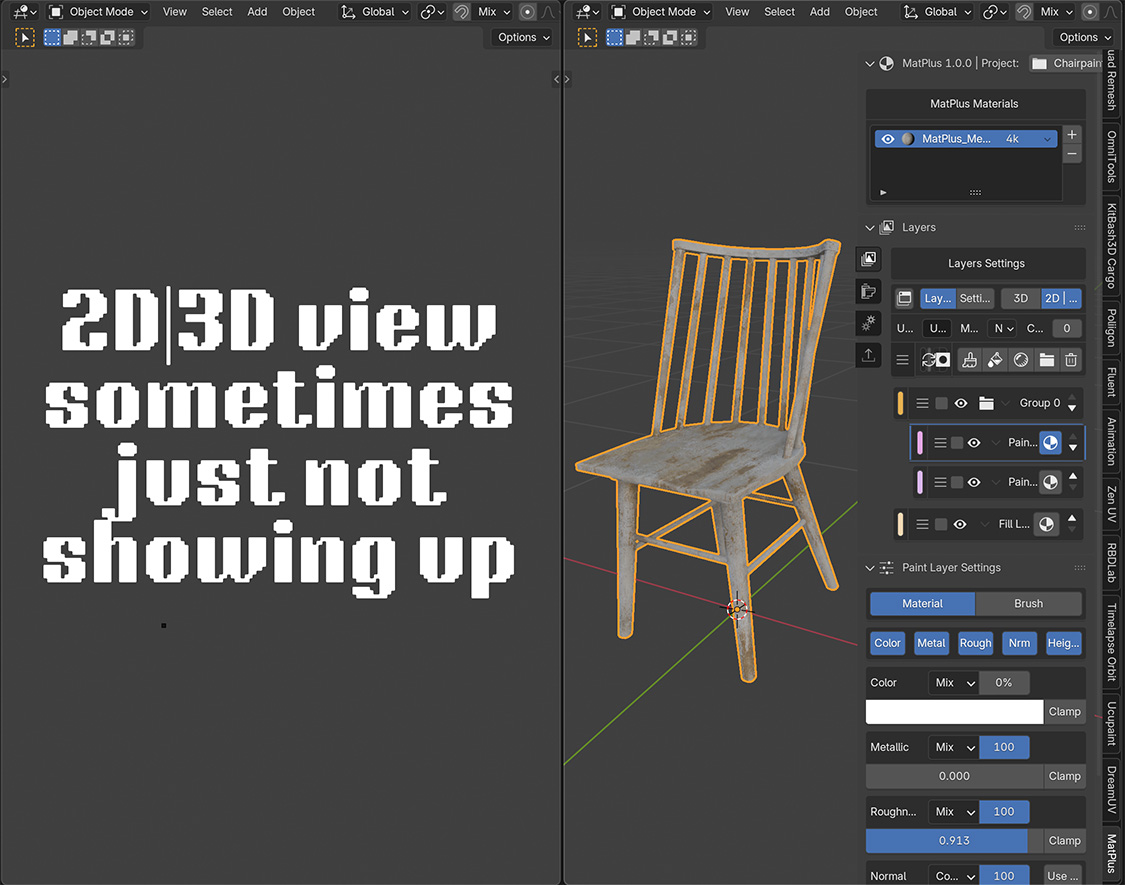1125x885 pixels.
Task: Click the Color opacity 0% field
Action: (1004, 683)
